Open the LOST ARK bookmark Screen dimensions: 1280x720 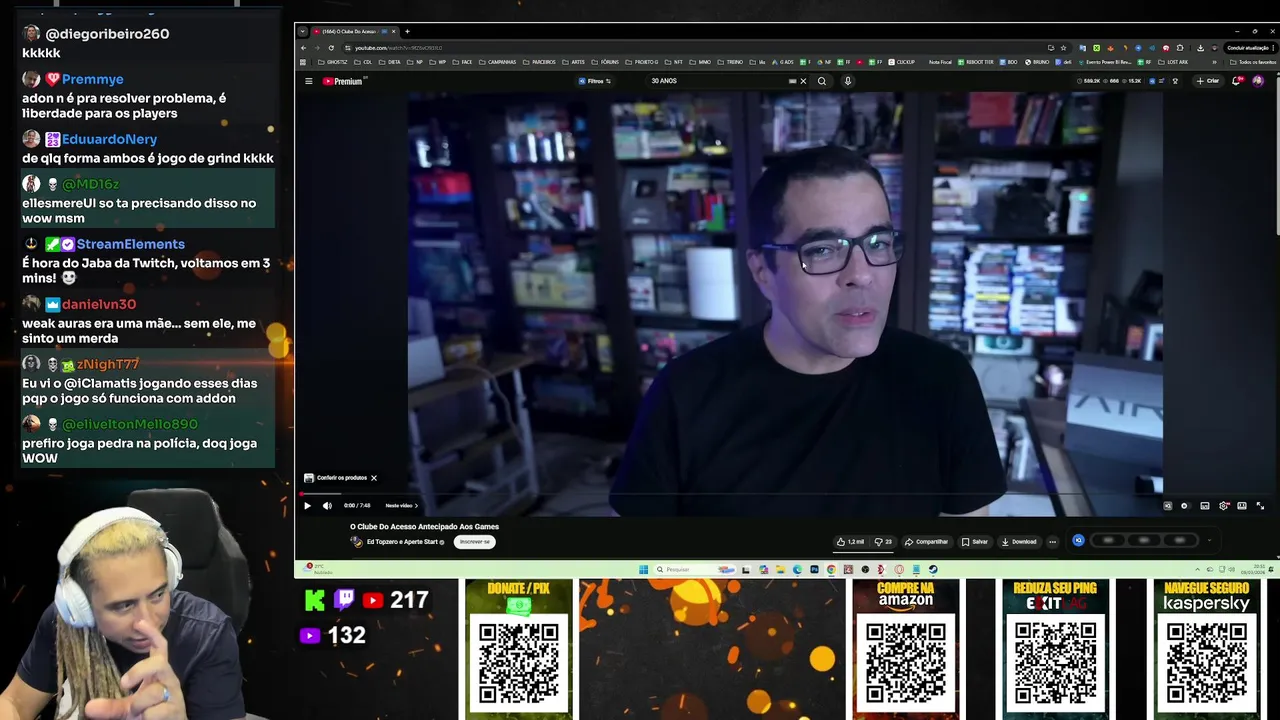click(1173, 62)
